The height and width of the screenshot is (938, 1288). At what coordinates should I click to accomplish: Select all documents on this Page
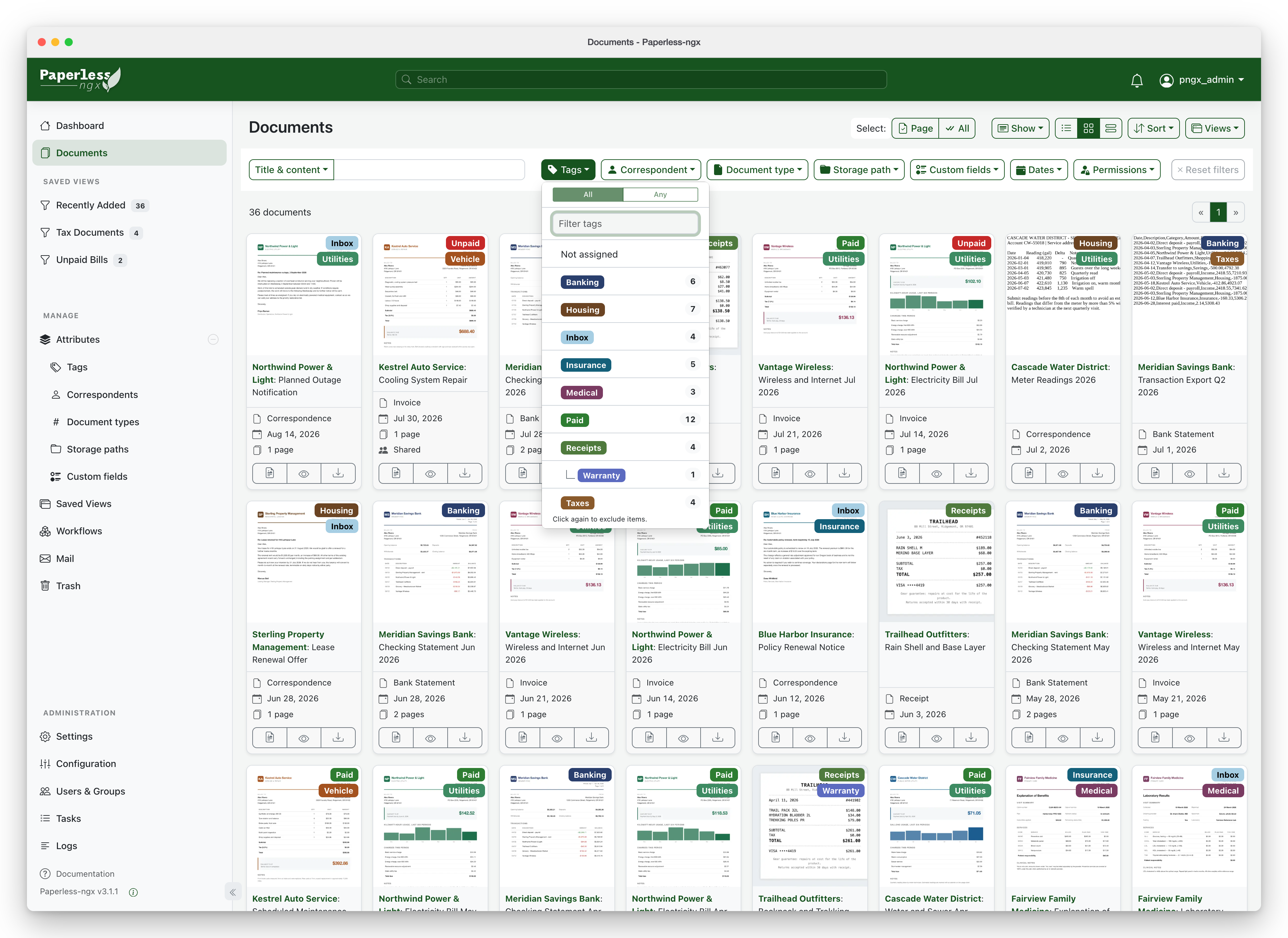pyautogui.click(x=915, y=128)
